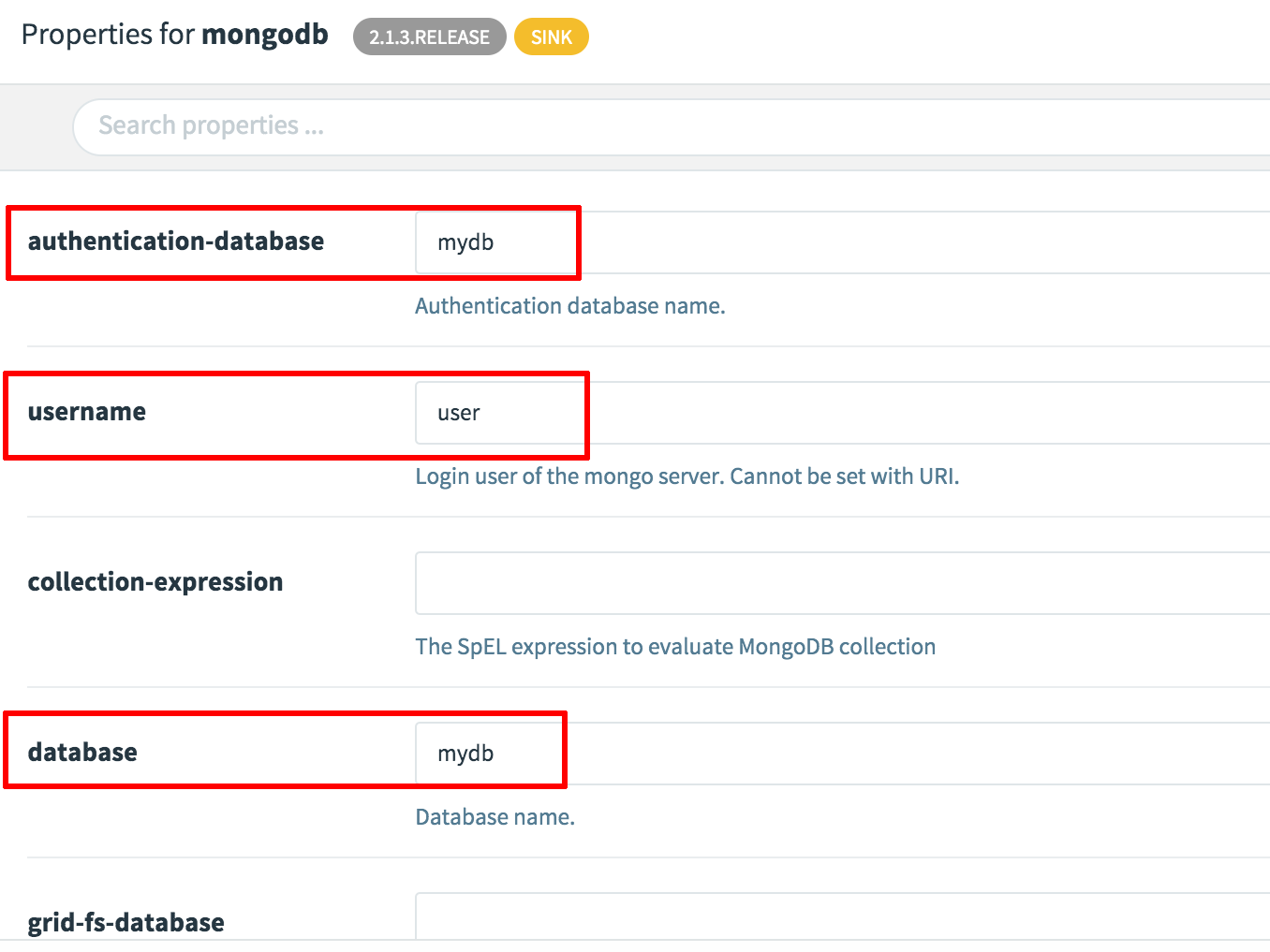Click the username property label
1270x952 pixels.
tap(87, 412)
